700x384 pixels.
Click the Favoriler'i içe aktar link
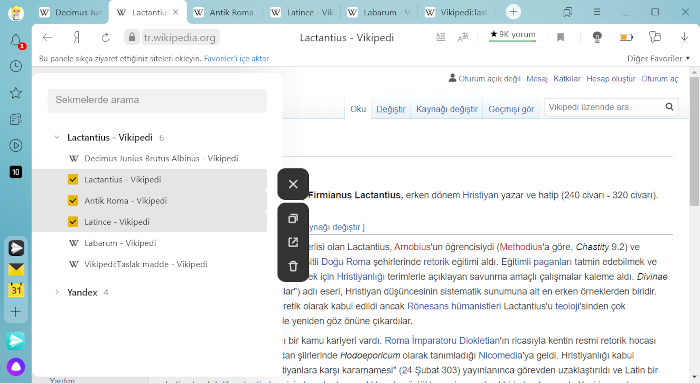237,58
